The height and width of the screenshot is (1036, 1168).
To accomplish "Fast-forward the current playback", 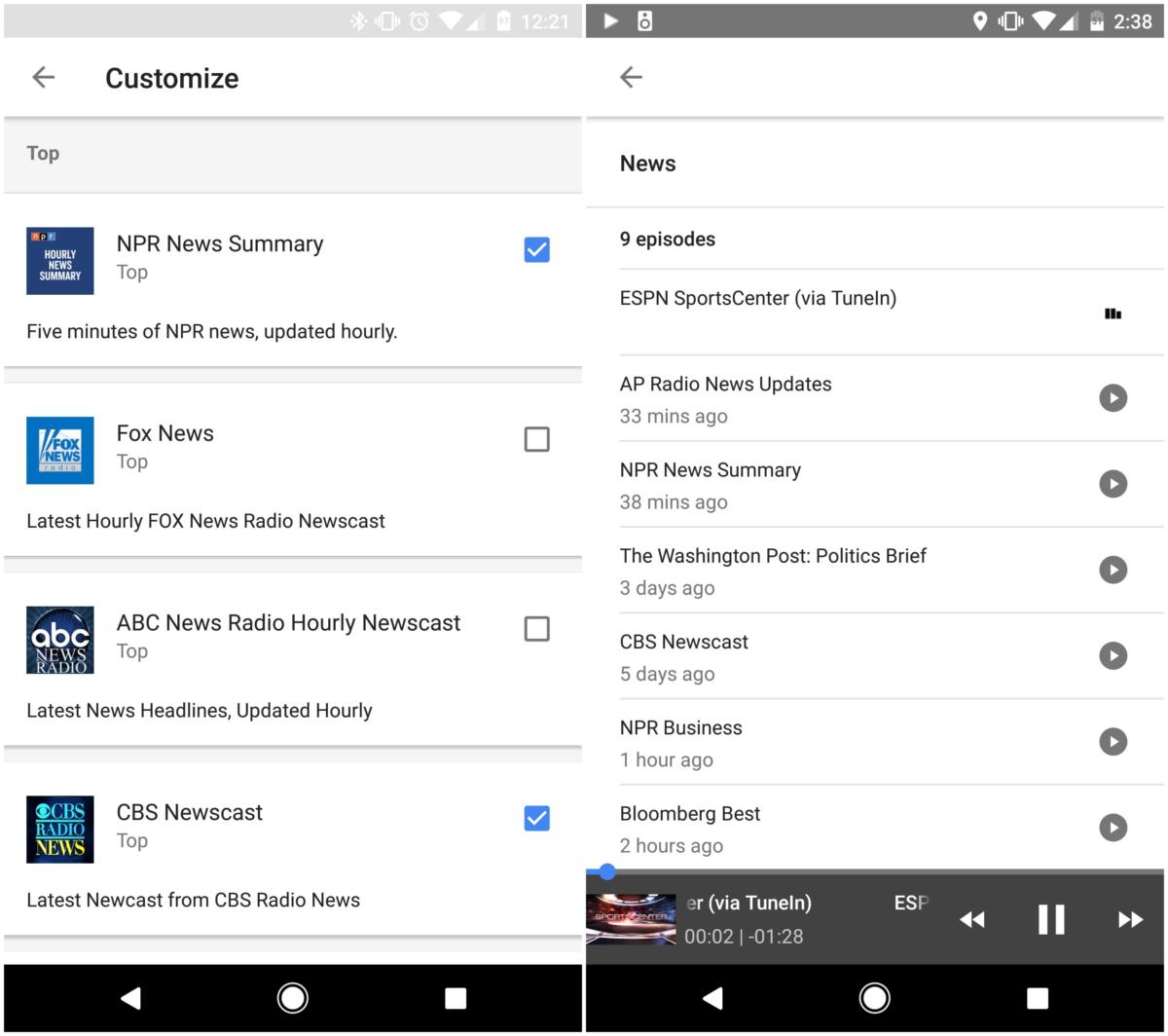I will click(1130, 919).
